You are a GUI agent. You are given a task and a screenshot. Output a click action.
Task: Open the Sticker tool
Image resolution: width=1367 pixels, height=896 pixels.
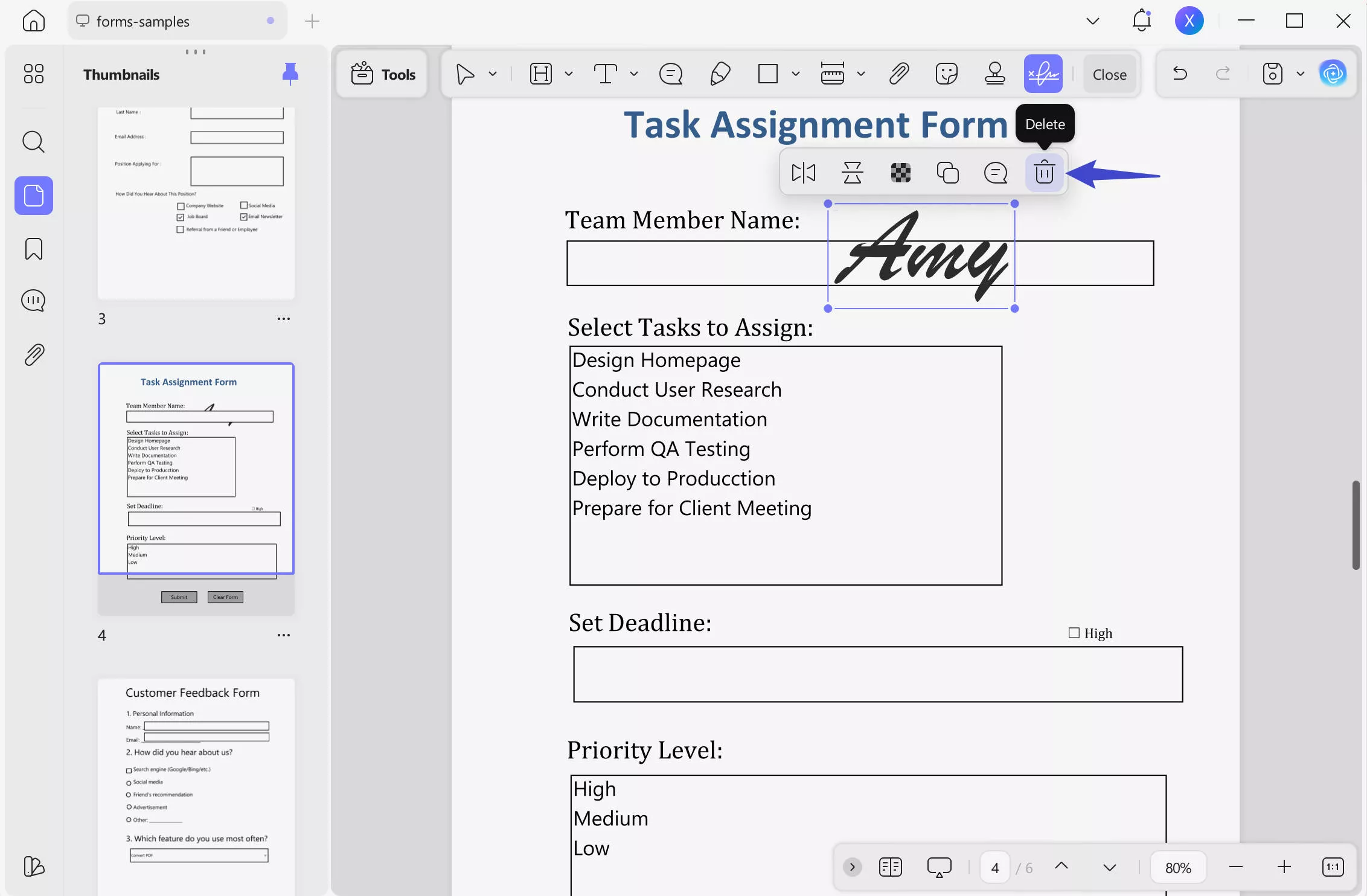tap(946, 73)
